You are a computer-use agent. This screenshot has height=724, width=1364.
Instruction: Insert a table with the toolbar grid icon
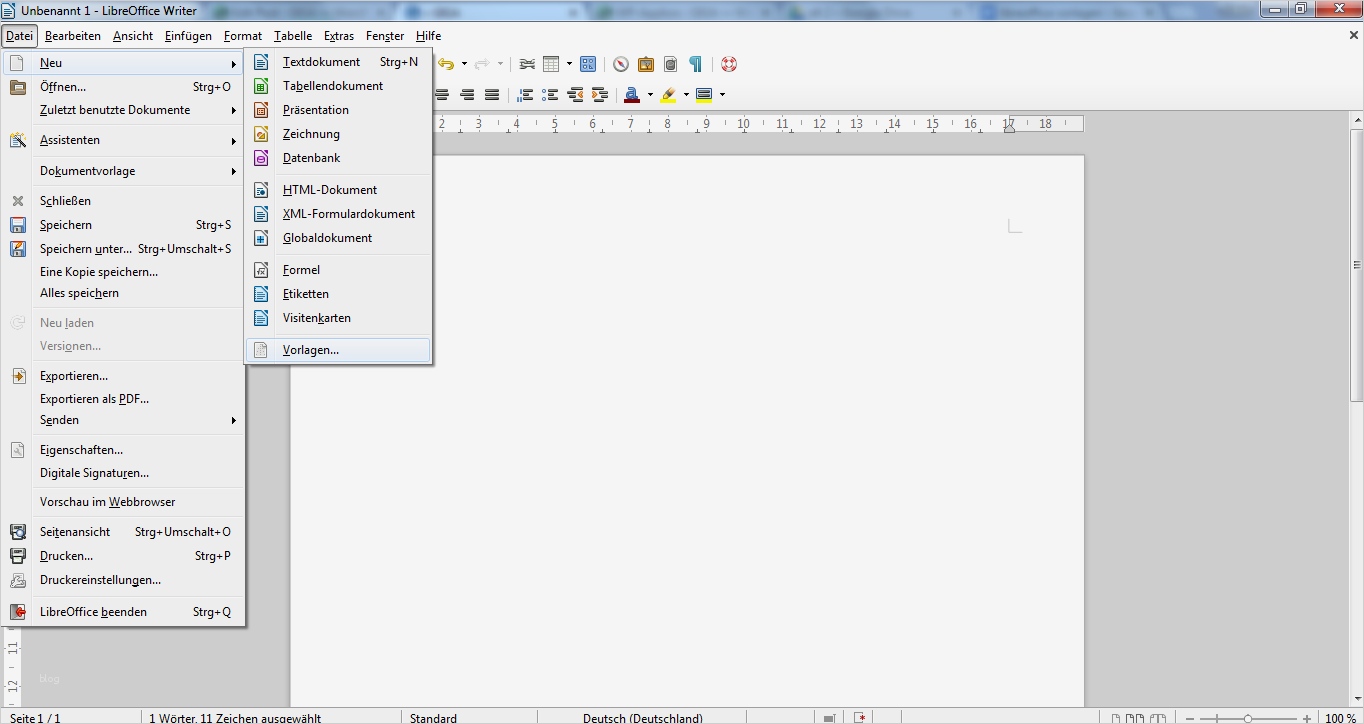tap(551, 64)
